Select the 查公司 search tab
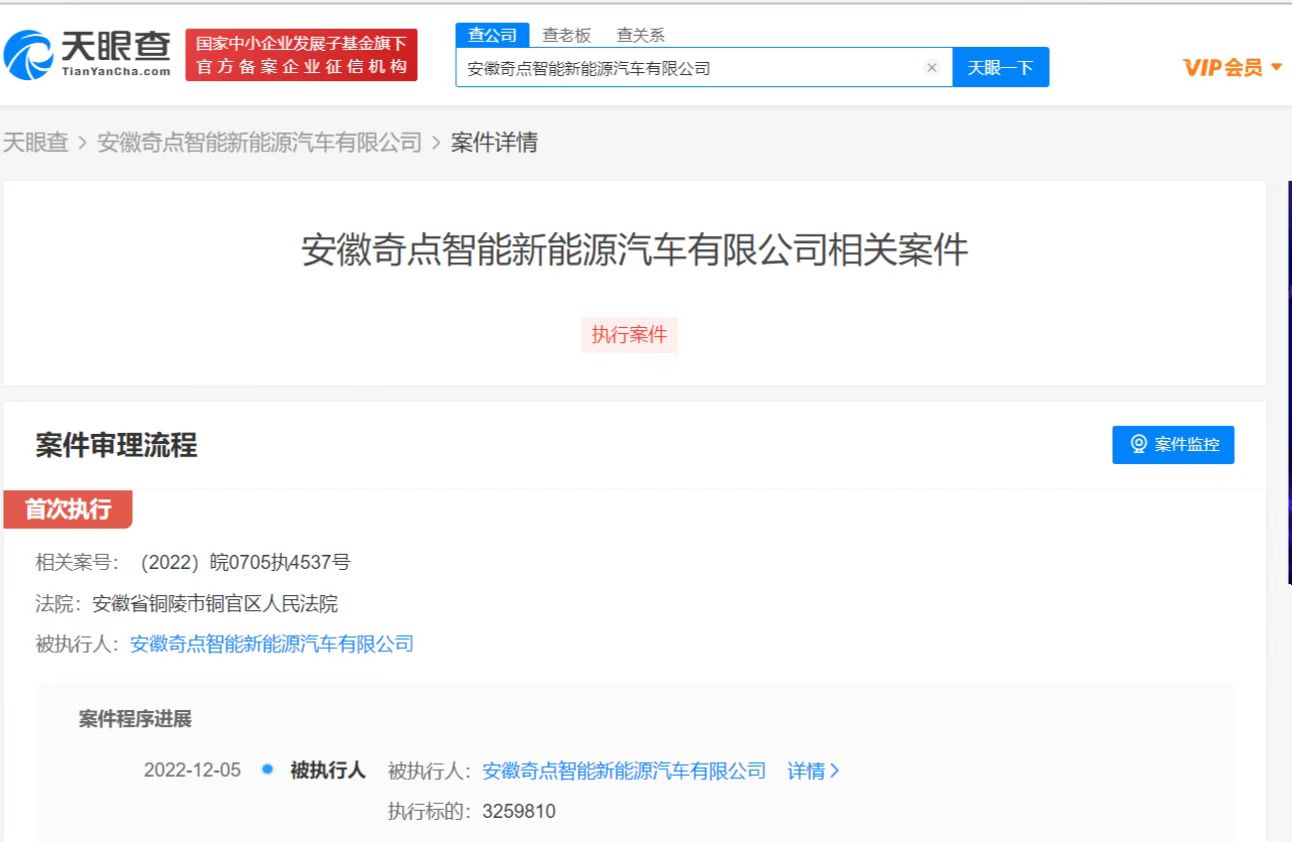The width and height of the screenshot is (1292, 842). coord(493,35)
